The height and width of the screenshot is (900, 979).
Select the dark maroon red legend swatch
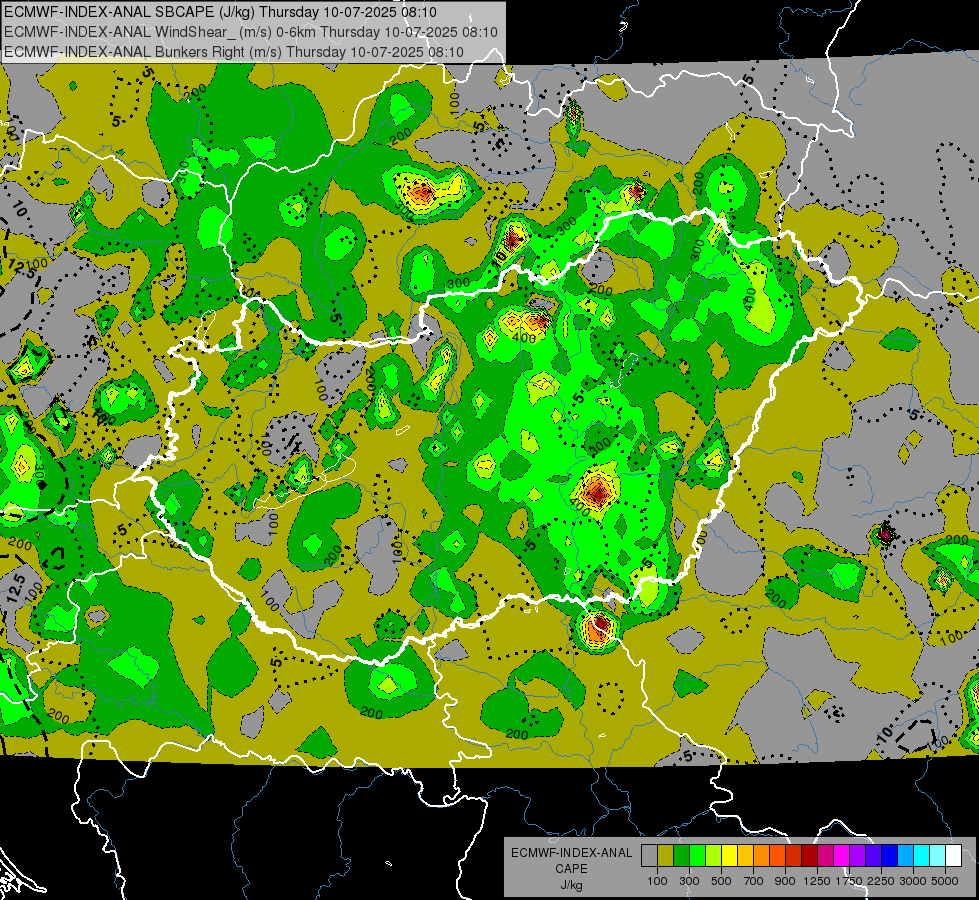click(x=809, y=856)
